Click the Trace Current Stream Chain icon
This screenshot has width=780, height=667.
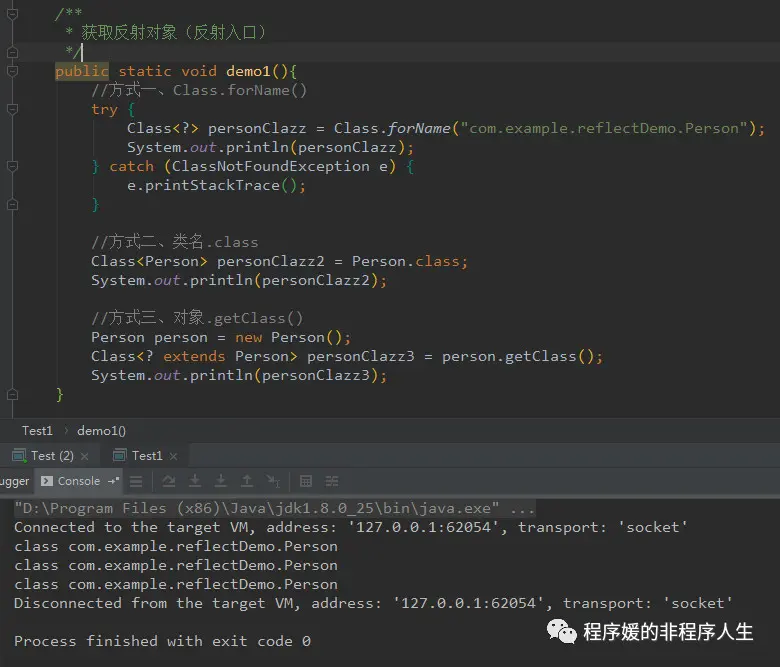click(332, 481)
